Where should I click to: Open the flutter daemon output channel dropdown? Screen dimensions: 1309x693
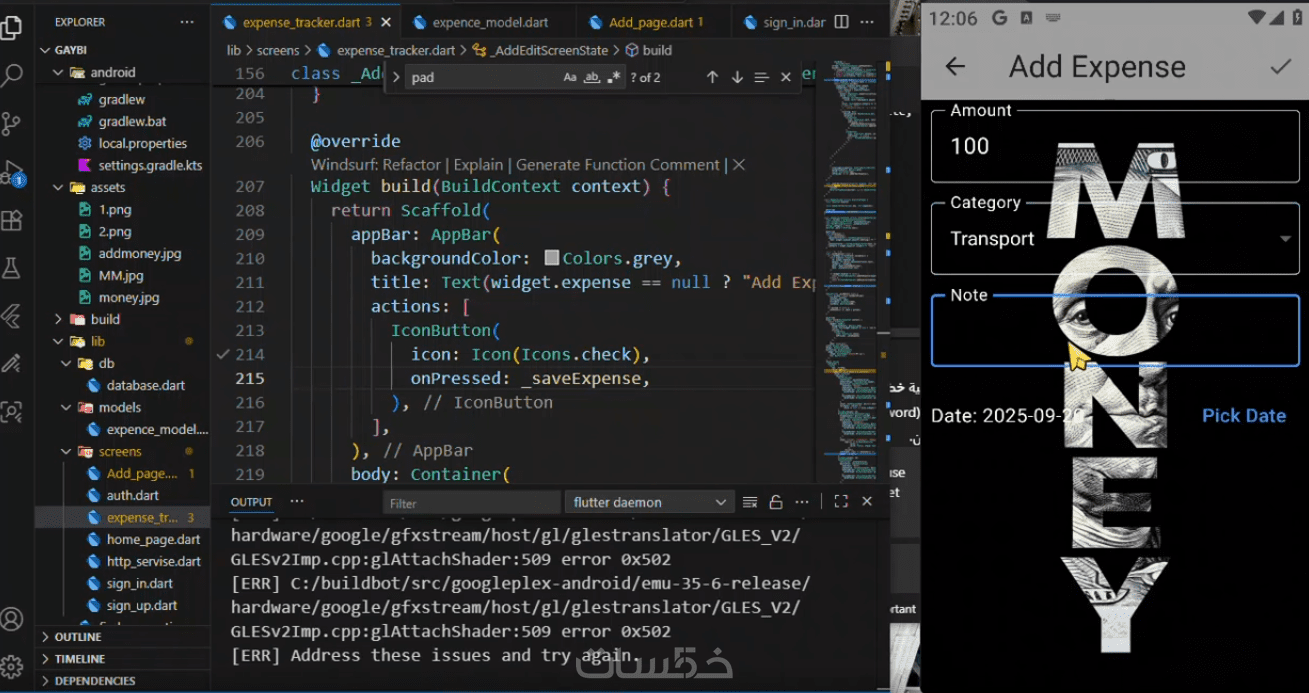tap(649, 502)
